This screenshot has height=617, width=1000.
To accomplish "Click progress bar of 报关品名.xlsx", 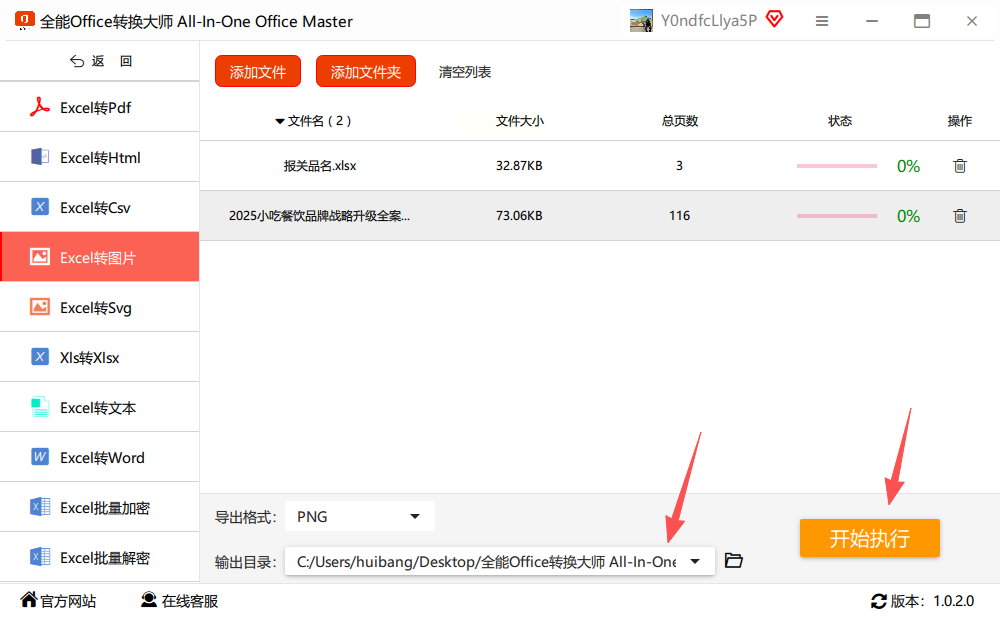I will [x=837, y=166].
